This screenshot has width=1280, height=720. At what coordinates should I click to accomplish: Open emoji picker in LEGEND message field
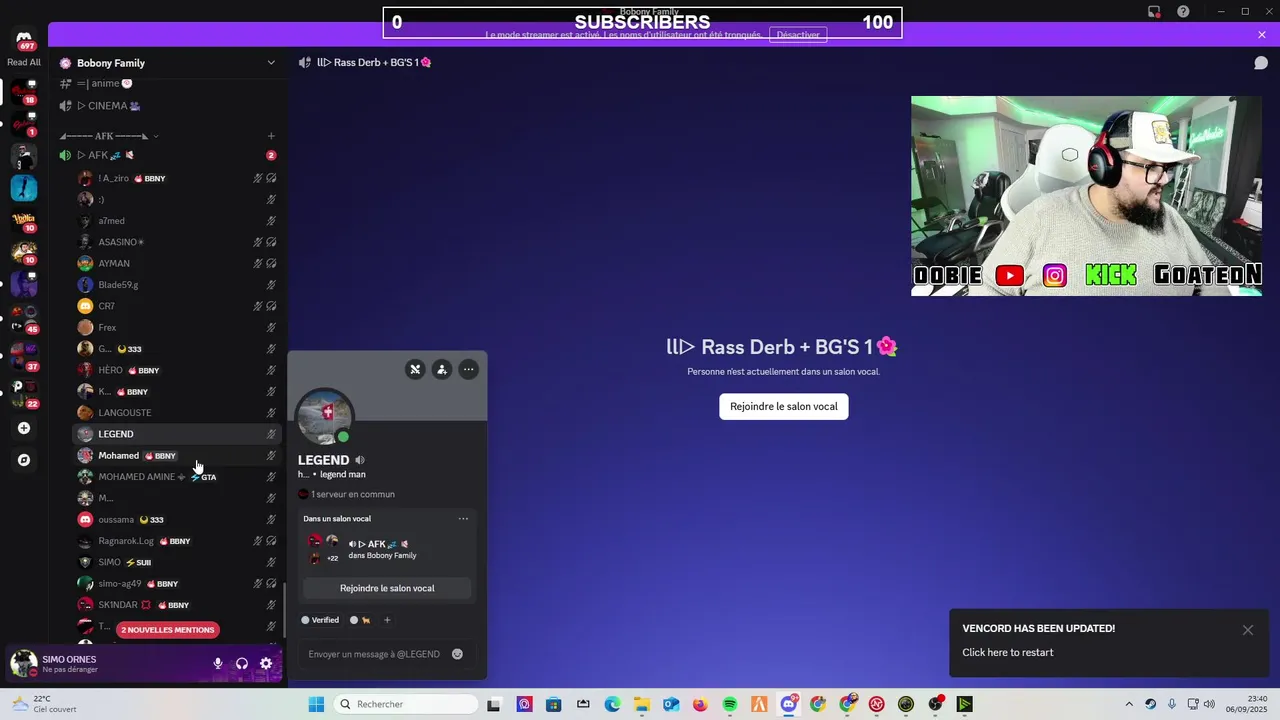457,654
